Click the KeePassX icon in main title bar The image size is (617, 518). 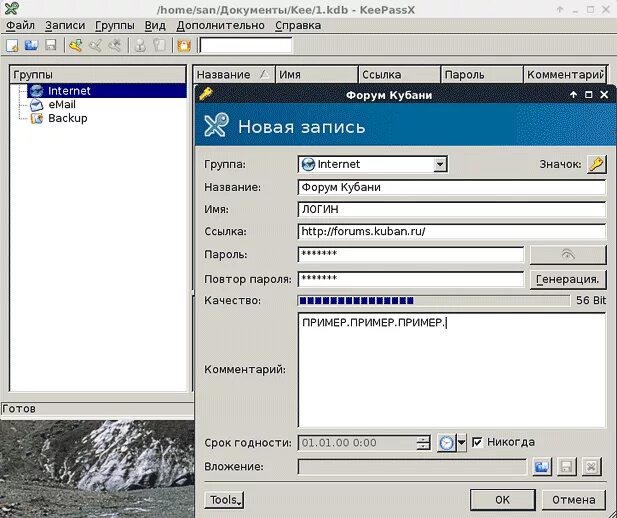[11, 9]
